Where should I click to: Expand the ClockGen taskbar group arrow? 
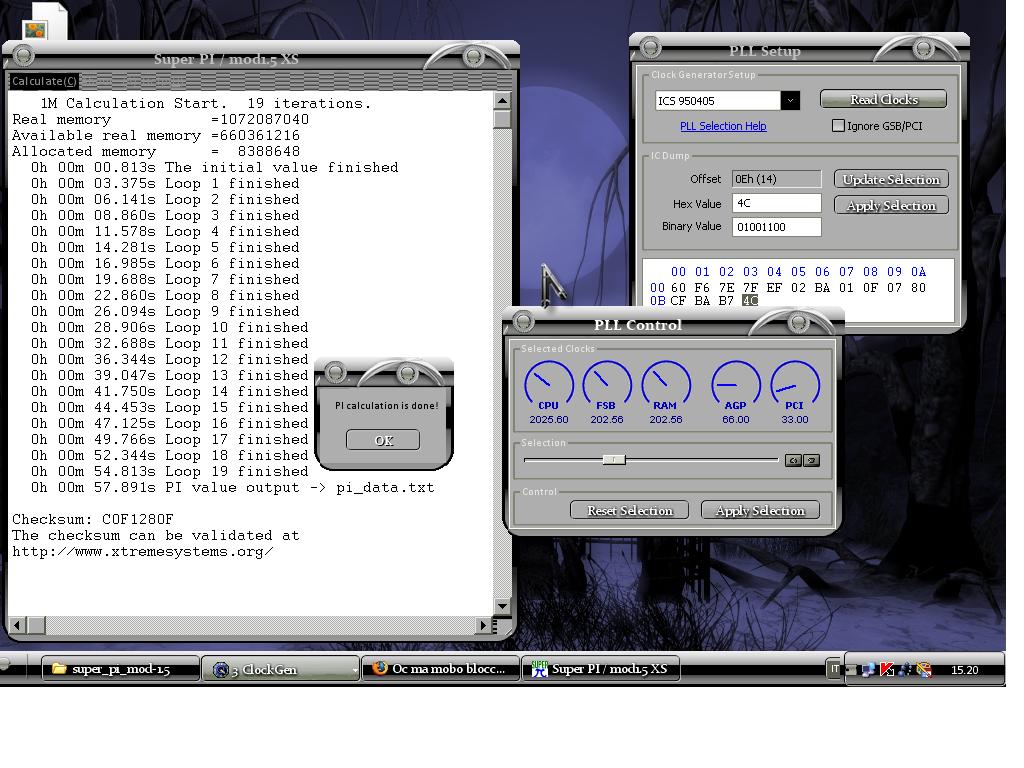coord(355,669)
